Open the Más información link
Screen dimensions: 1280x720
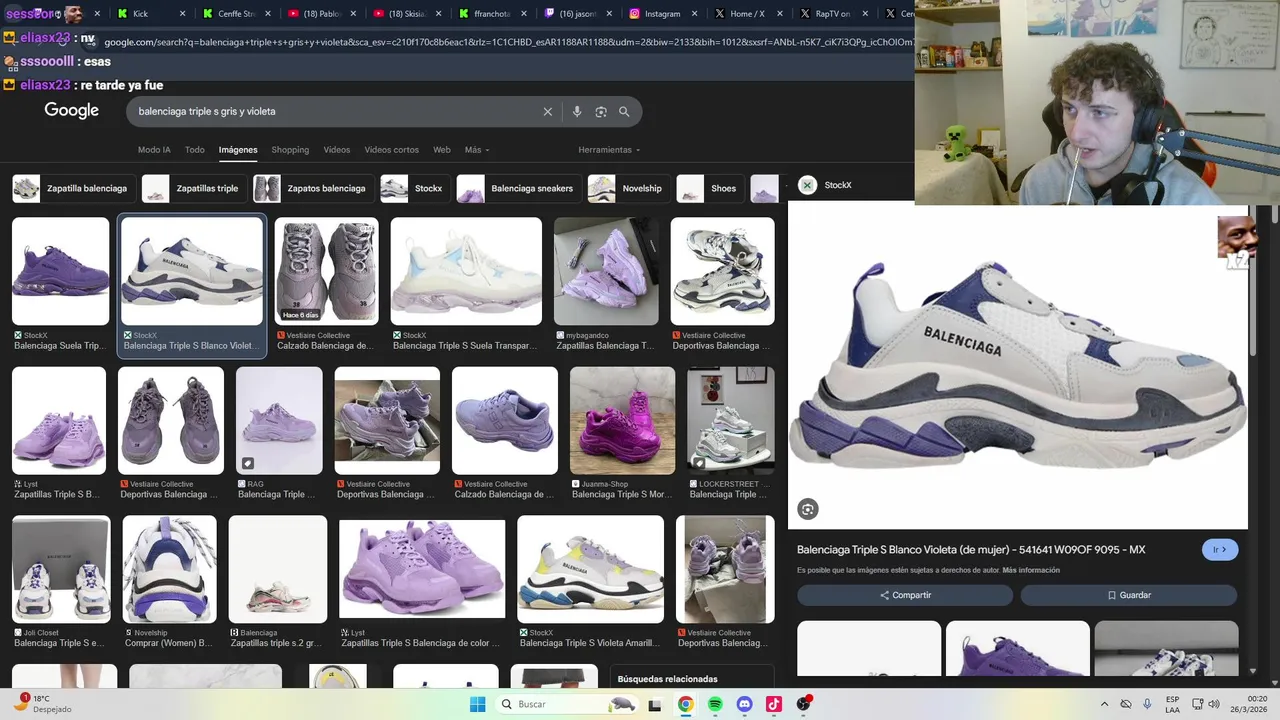(1031, 570)
